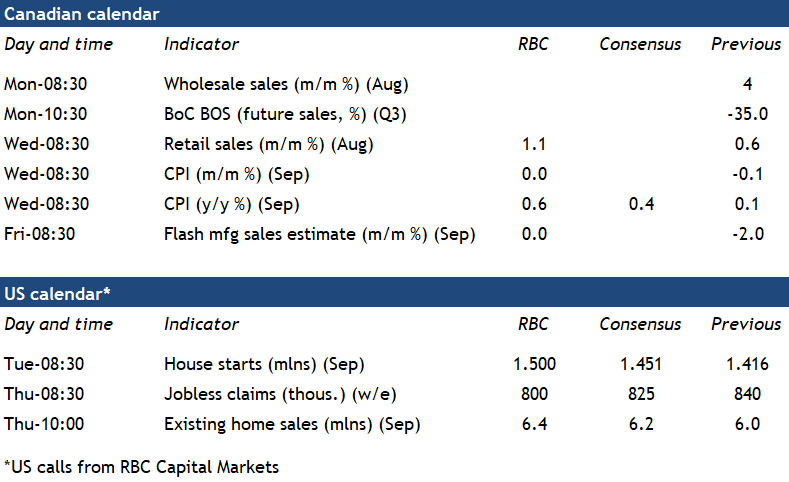
Task: Select the Tue-08:30 time entry
Action: 45,363
